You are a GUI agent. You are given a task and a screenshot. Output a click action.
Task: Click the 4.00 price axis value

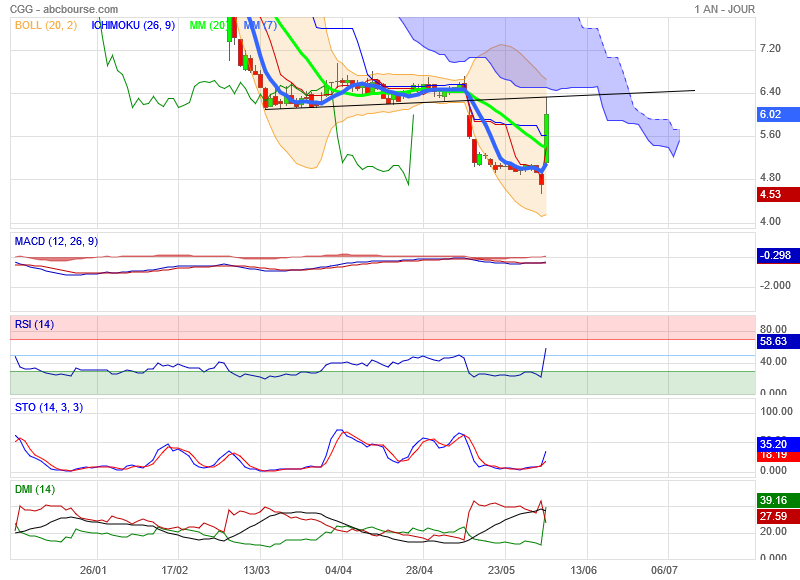click(770, 221)
